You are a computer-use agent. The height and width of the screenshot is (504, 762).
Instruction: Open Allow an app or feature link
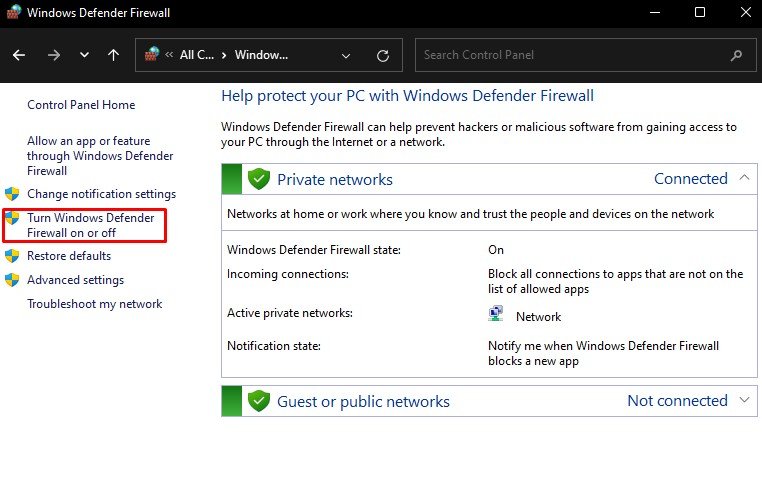click(100, 156)
